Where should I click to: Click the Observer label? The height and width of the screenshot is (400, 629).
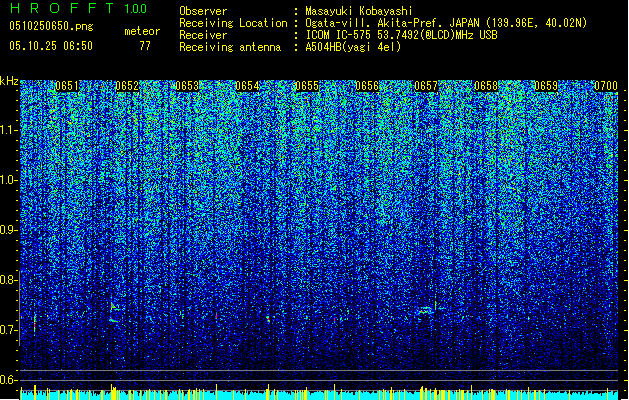point(203,11)
